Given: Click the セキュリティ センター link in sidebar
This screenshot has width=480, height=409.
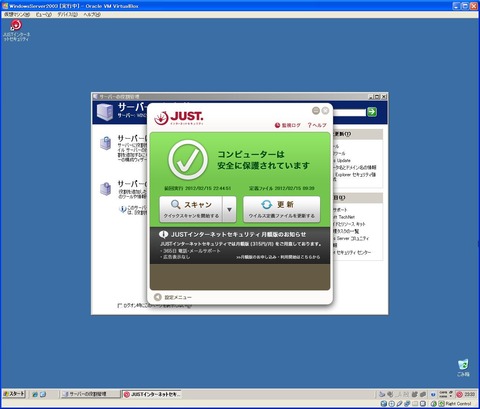Looking at the screenshot, I should tap(353, 252).
